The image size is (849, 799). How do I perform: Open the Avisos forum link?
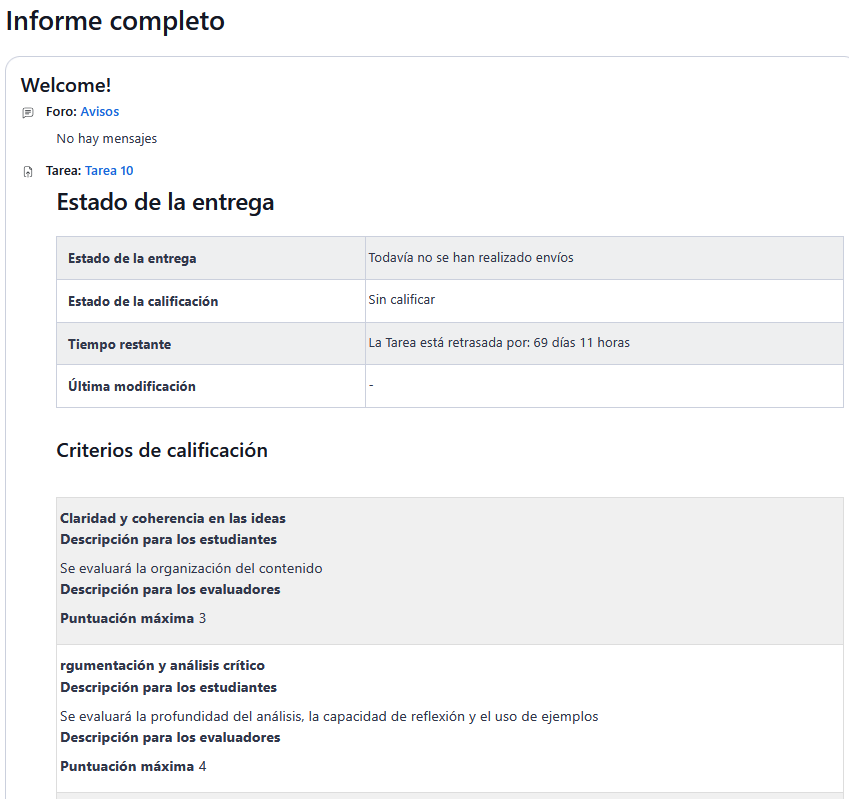99,112
